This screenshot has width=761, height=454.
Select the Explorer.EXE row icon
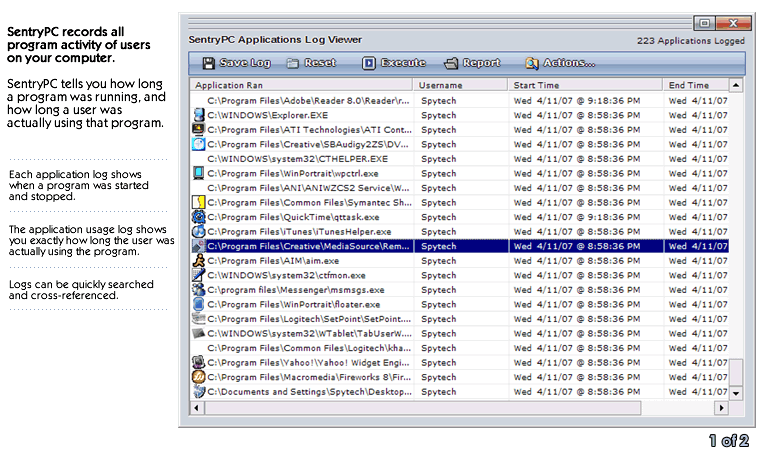[199, 115]
